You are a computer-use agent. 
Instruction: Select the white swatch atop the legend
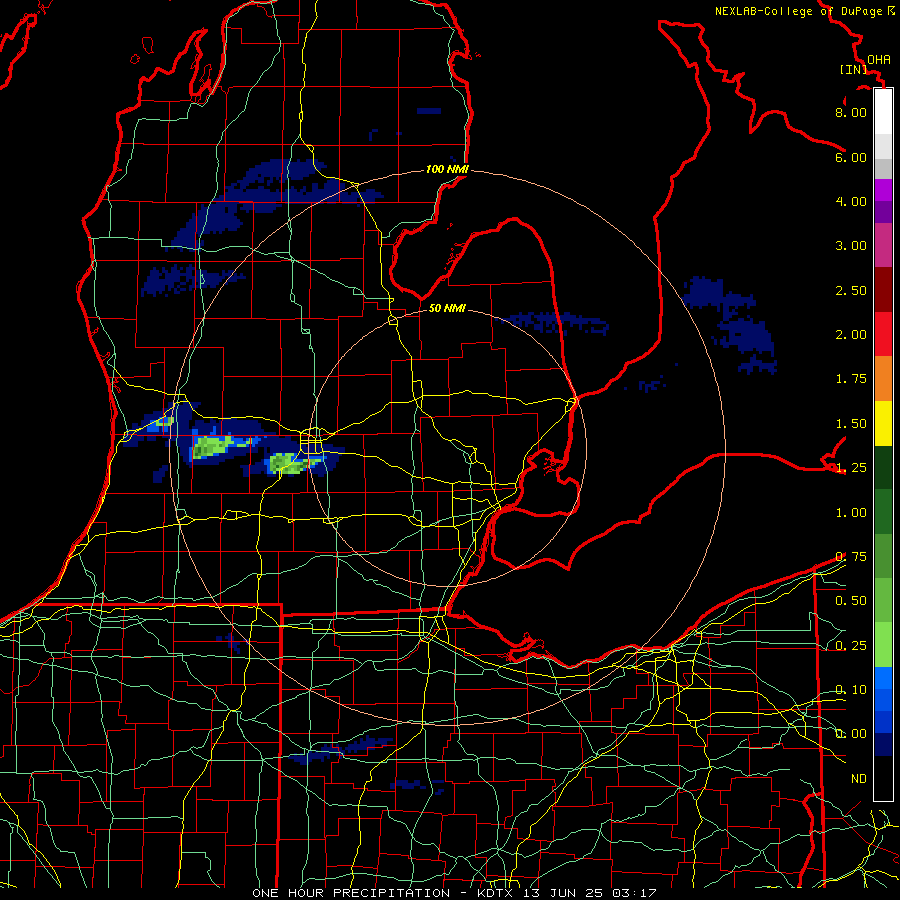click(x=883, y=112)
